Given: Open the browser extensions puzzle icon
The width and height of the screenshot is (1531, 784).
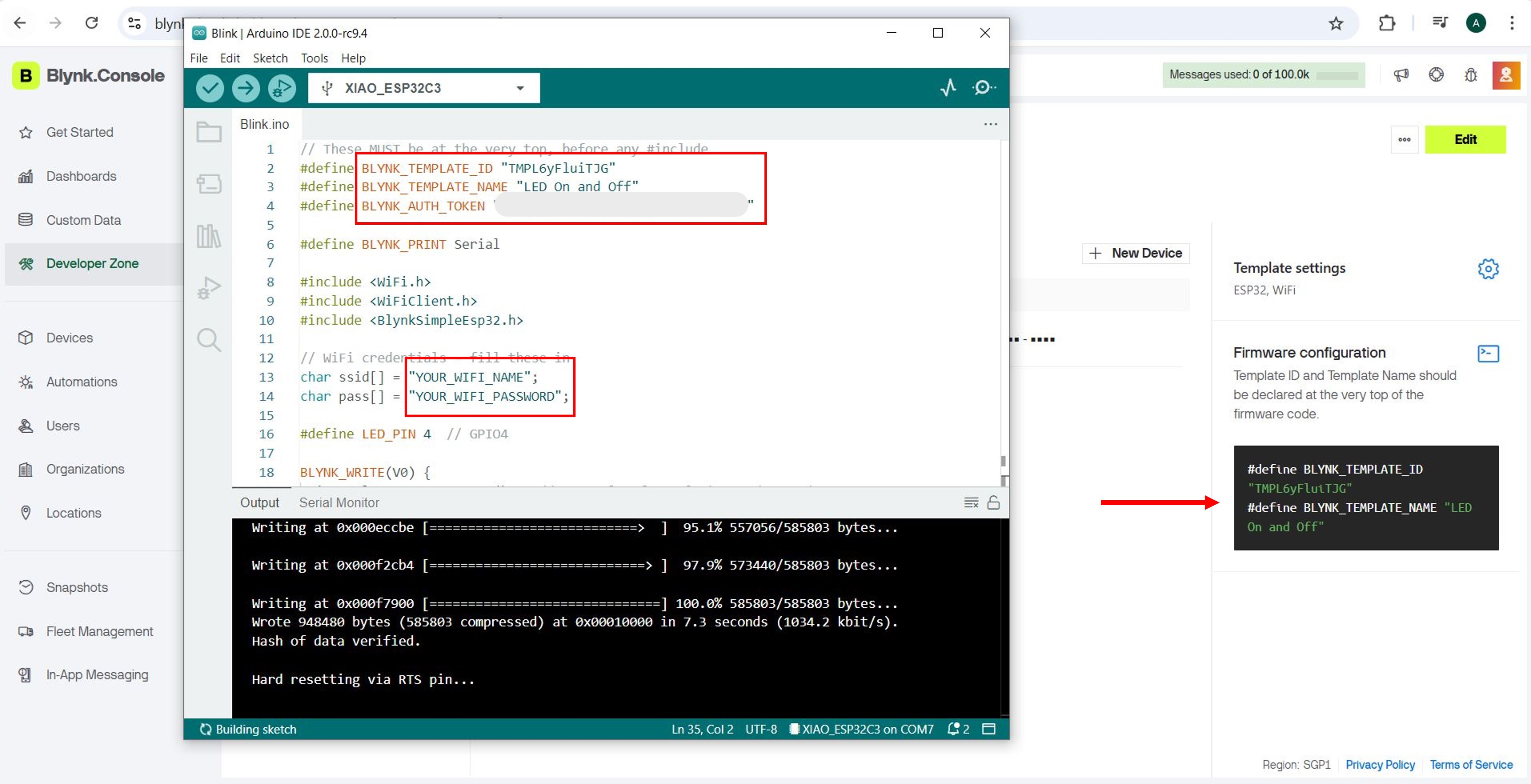Looking at the screenshot, I should [x=1387, y=23].
